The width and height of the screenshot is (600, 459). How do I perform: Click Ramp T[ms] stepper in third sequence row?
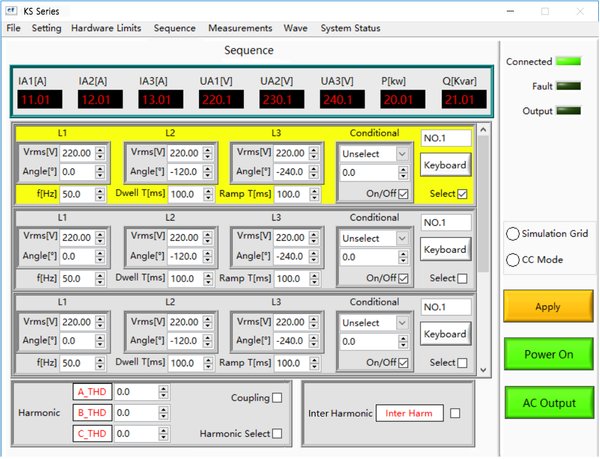(314, 363)
